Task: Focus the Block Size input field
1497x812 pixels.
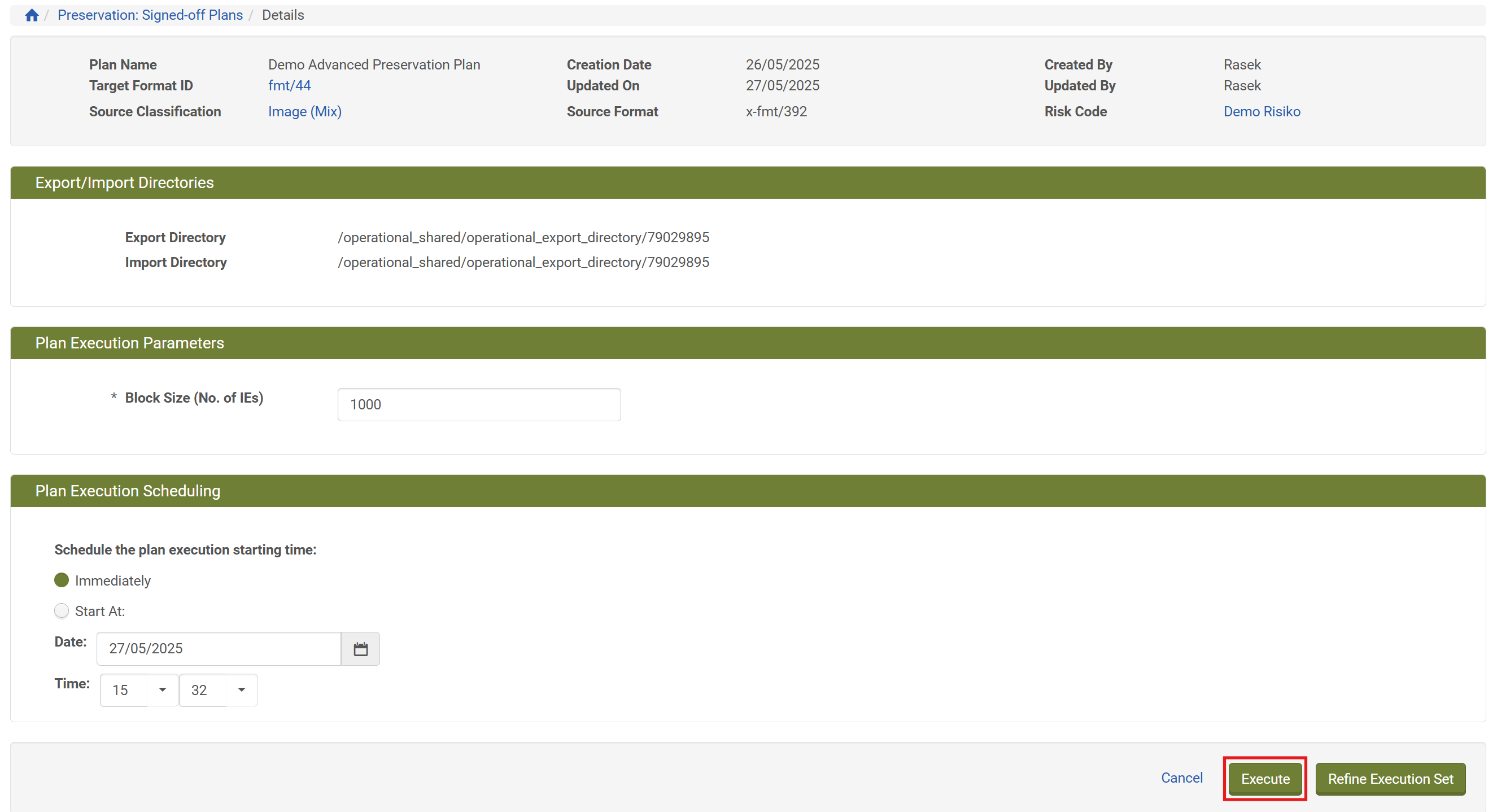Action: 479,404
